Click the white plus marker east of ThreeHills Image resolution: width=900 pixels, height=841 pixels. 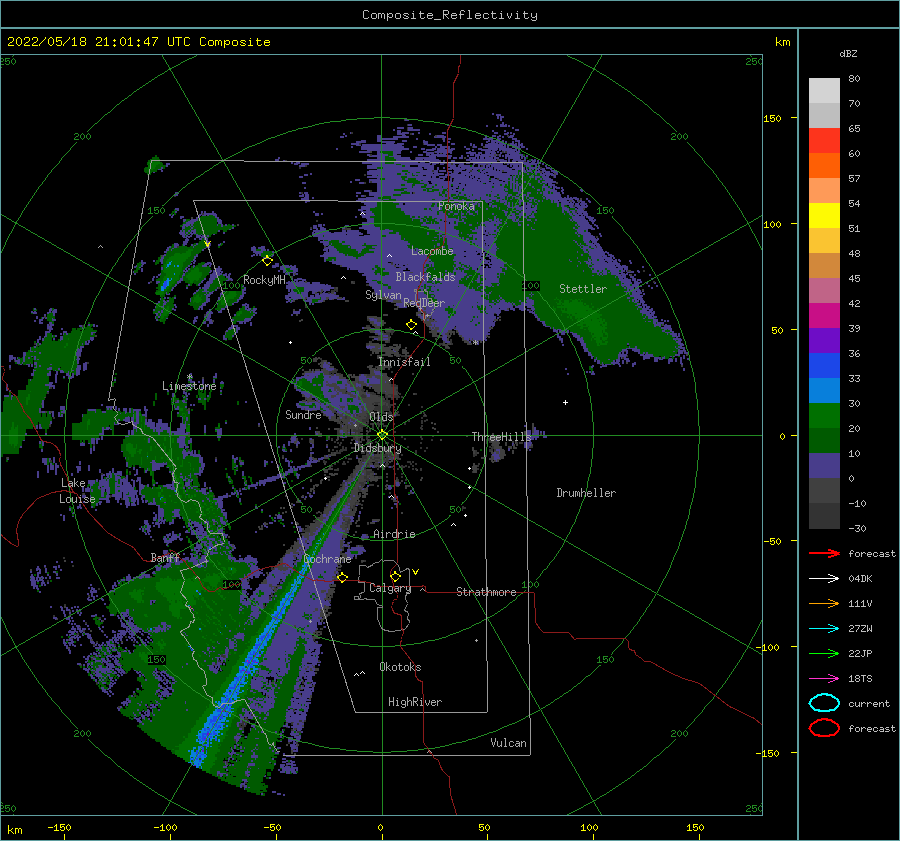pyautogui.click(x=565, y=402)
